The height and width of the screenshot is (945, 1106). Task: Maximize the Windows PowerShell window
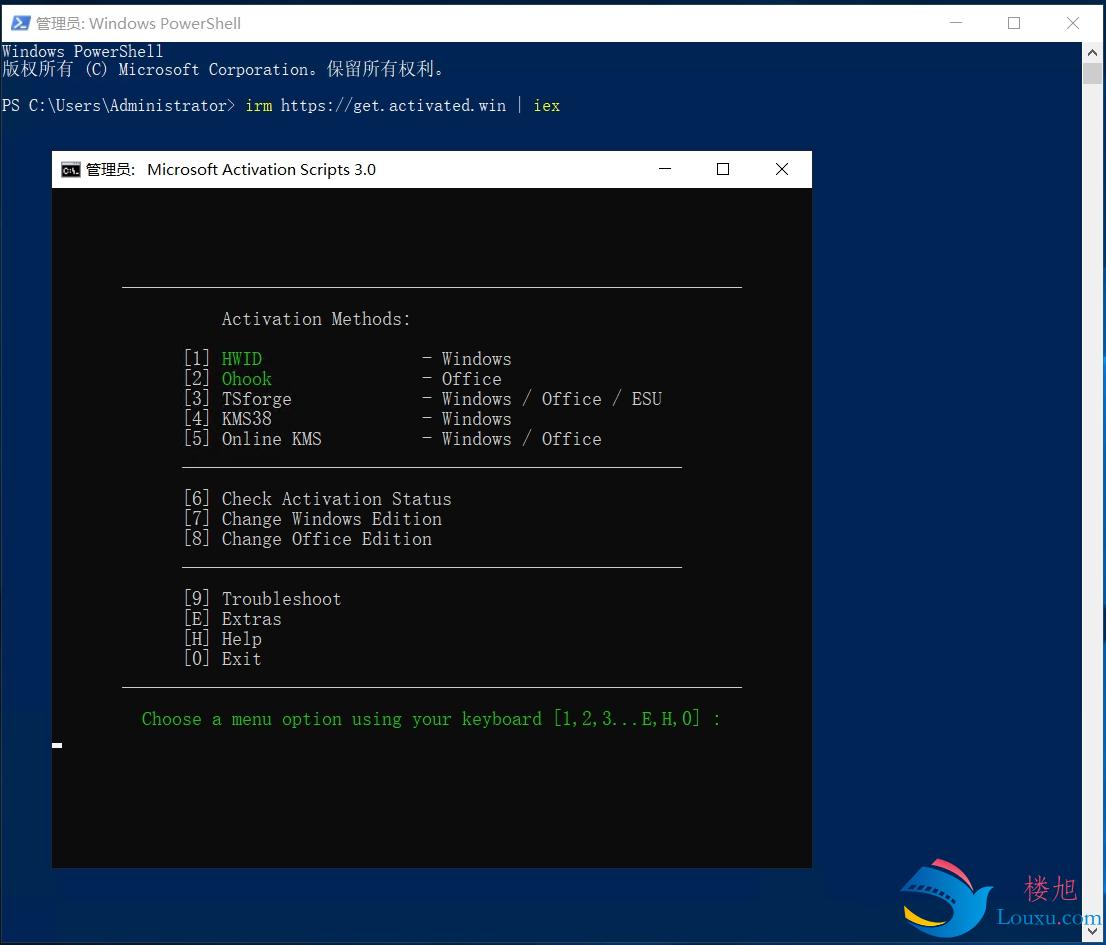point(1014,23)
